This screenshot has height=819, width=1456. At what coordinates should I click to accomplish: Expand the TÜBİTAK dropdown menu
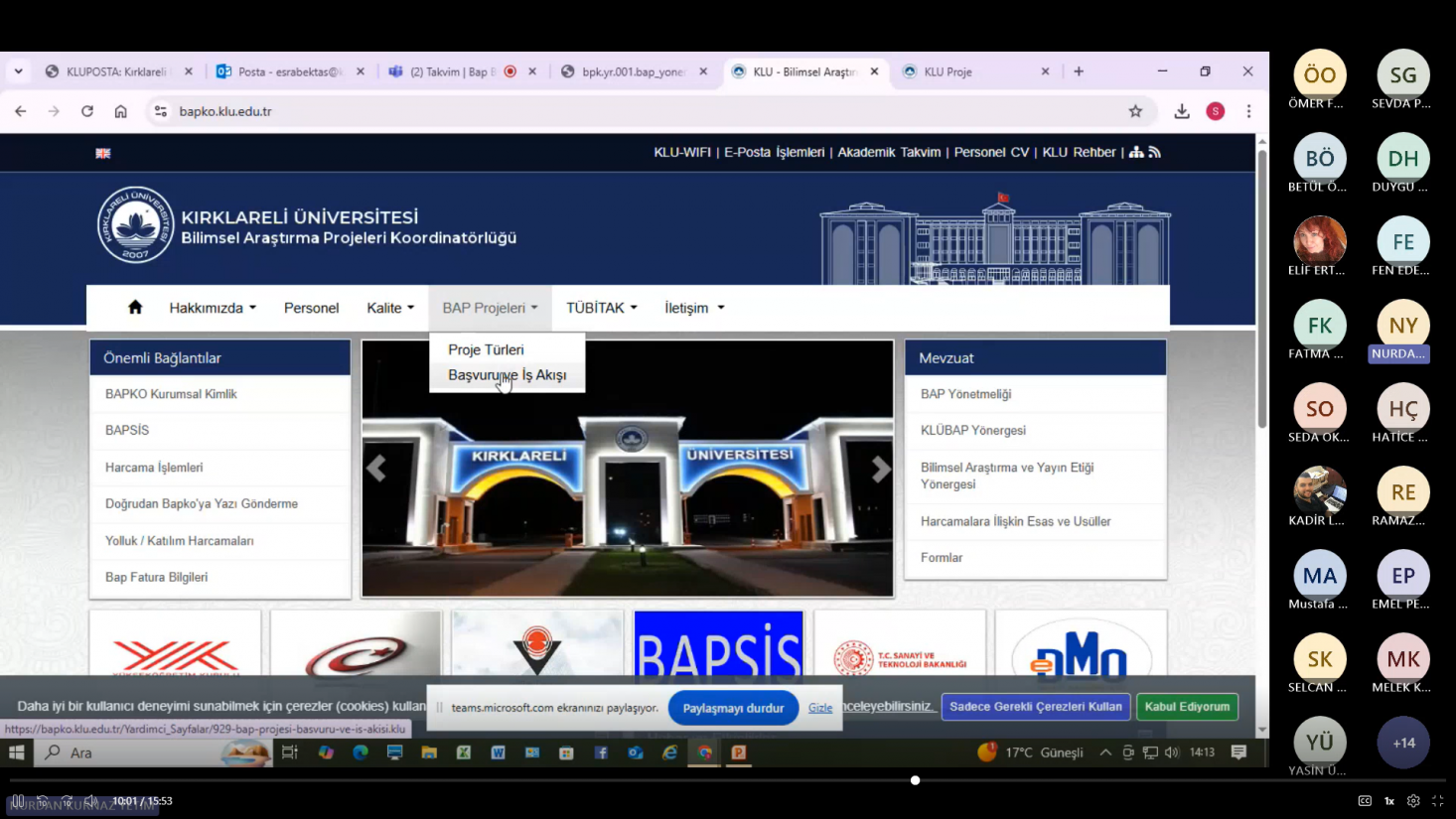tap(601, 308)
